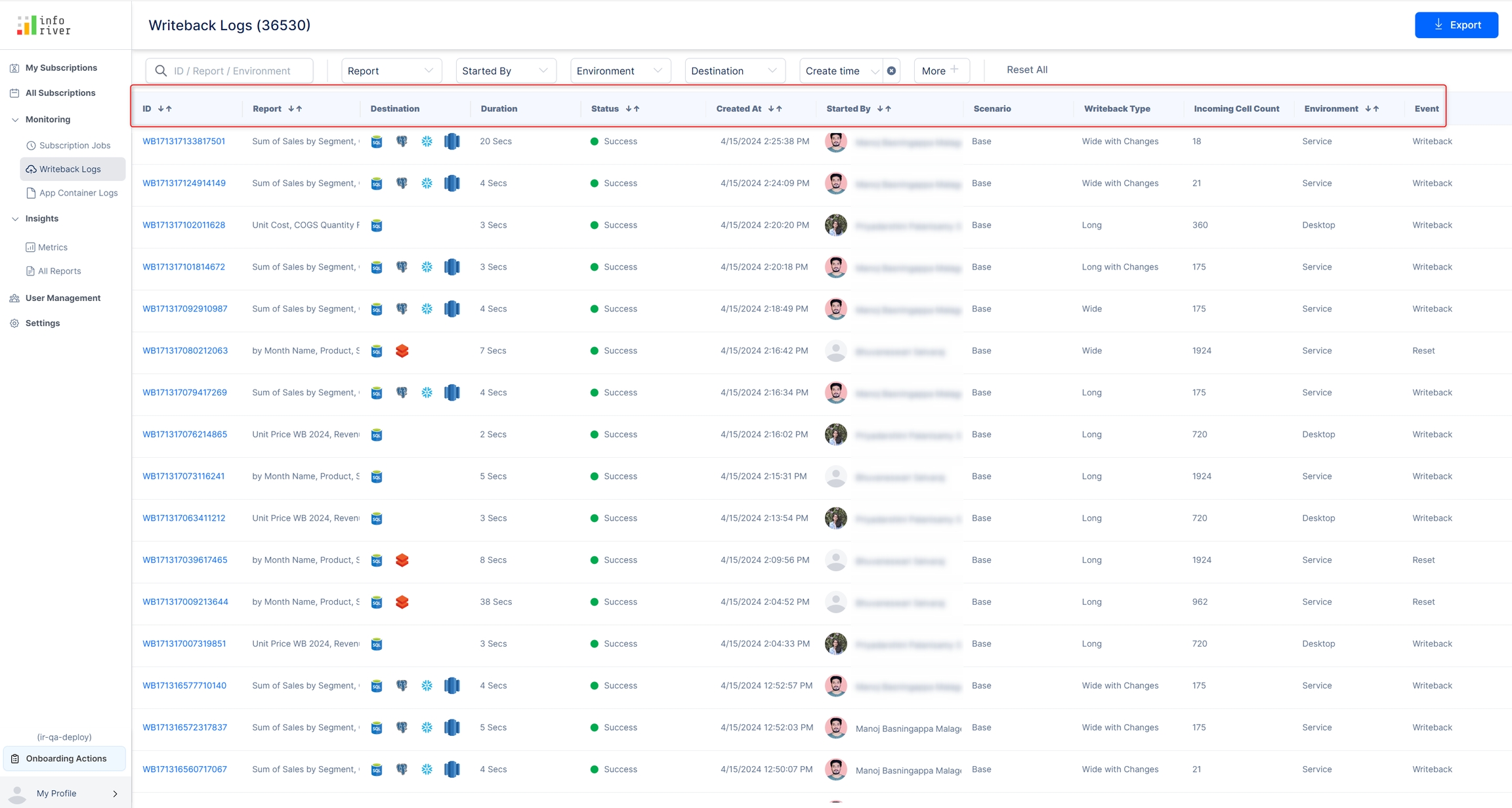The height and width of the screenshot is (808, 1512).
Task: Click the sort arrows on ID column
Action: pyautogui.click(x=165, y=109)
